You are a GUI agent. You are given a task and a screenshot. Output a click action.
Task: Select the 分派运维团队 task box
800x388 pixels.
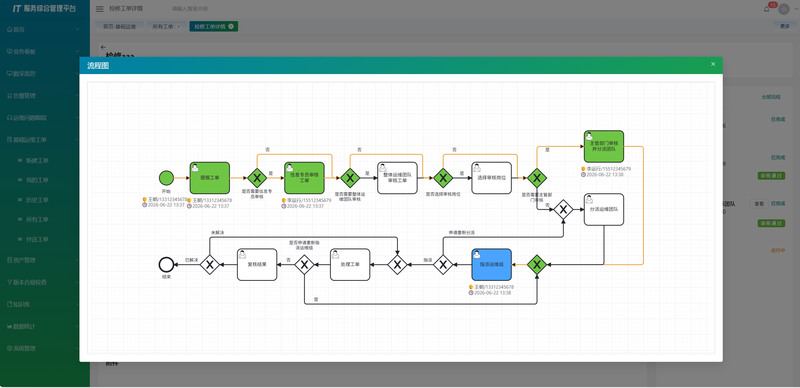pyautogui.click(x=604, y=209)
